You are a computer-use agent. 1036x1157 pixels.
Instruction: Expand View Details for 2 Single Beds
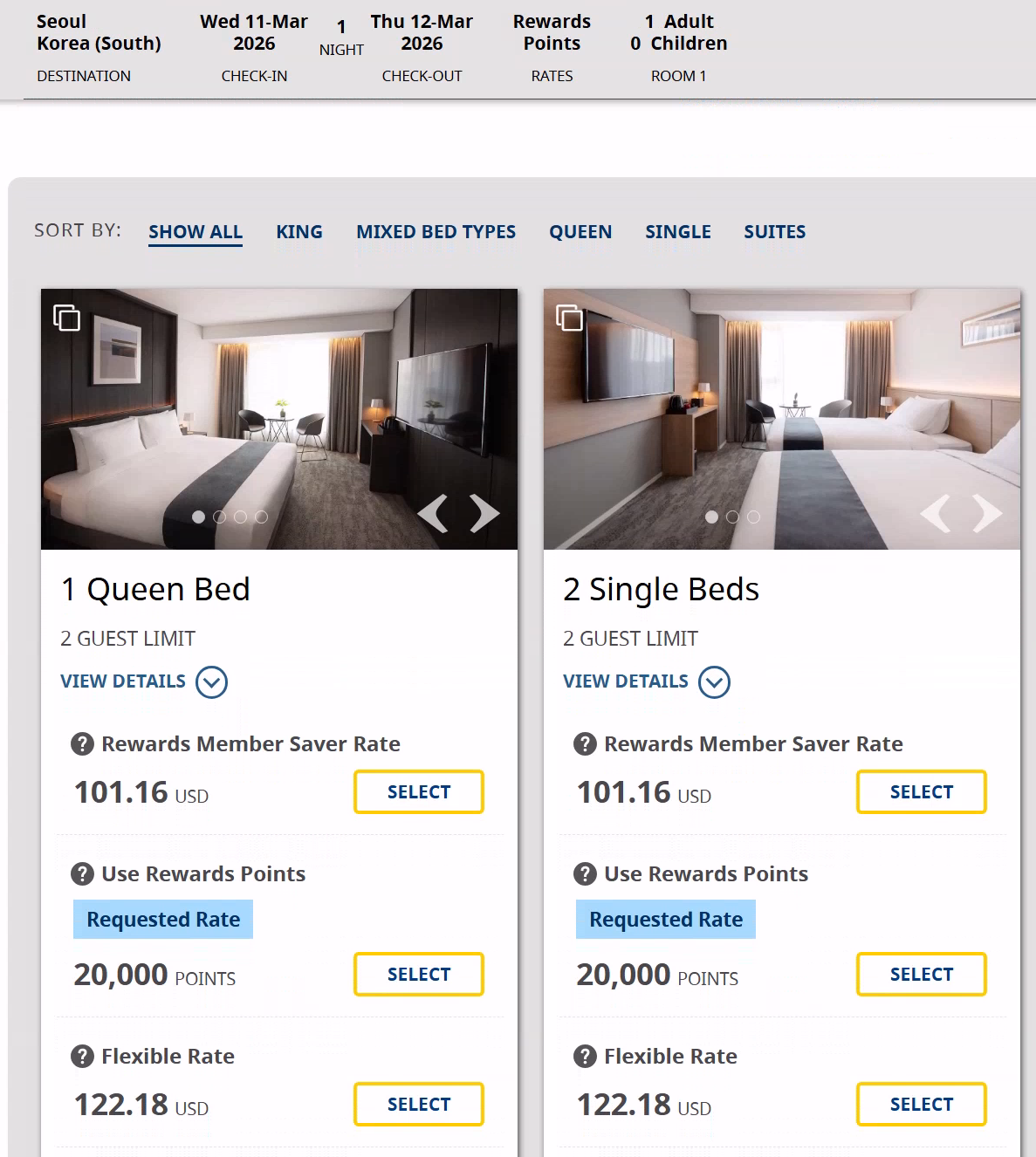714,682
